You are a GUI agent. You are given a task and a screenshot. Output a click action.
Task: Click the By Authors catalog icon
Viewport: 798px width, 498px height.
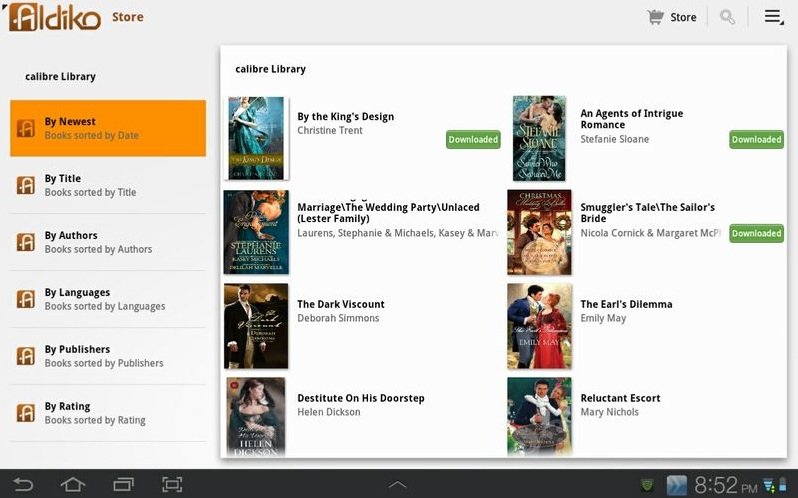tap(25, 242)
